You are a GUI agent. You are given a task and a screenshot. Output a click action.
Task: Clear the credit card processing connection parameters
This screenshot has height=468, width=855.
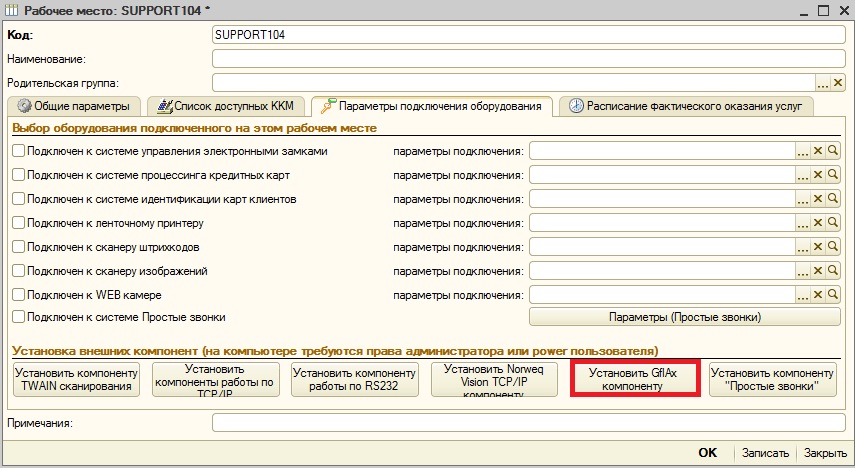[817, 175]
